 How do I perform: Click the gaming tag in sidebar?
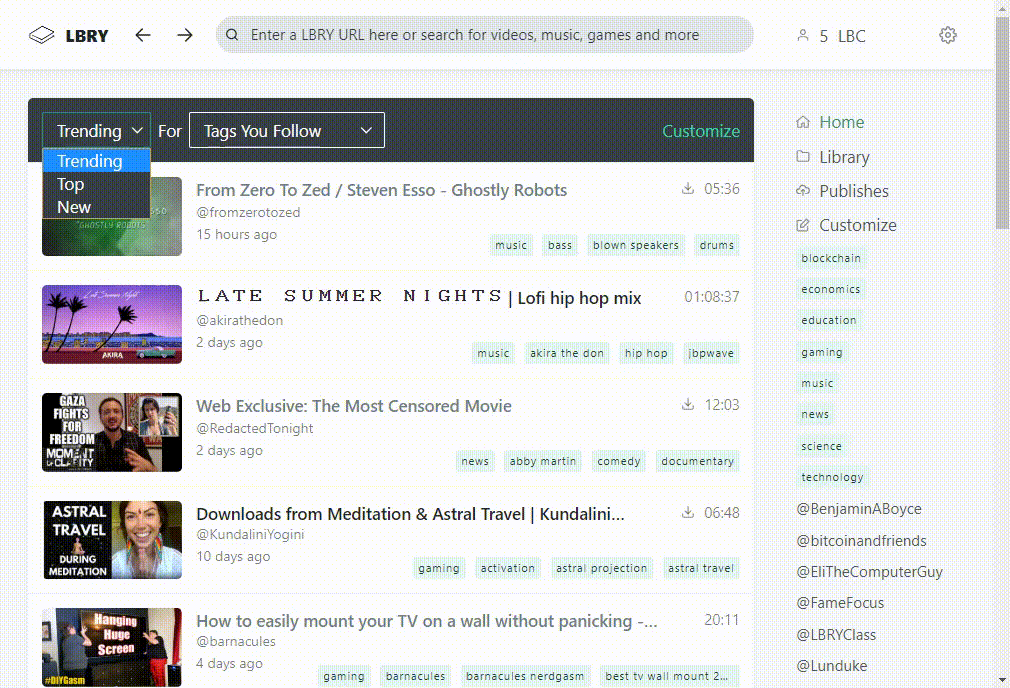point(822,352)
